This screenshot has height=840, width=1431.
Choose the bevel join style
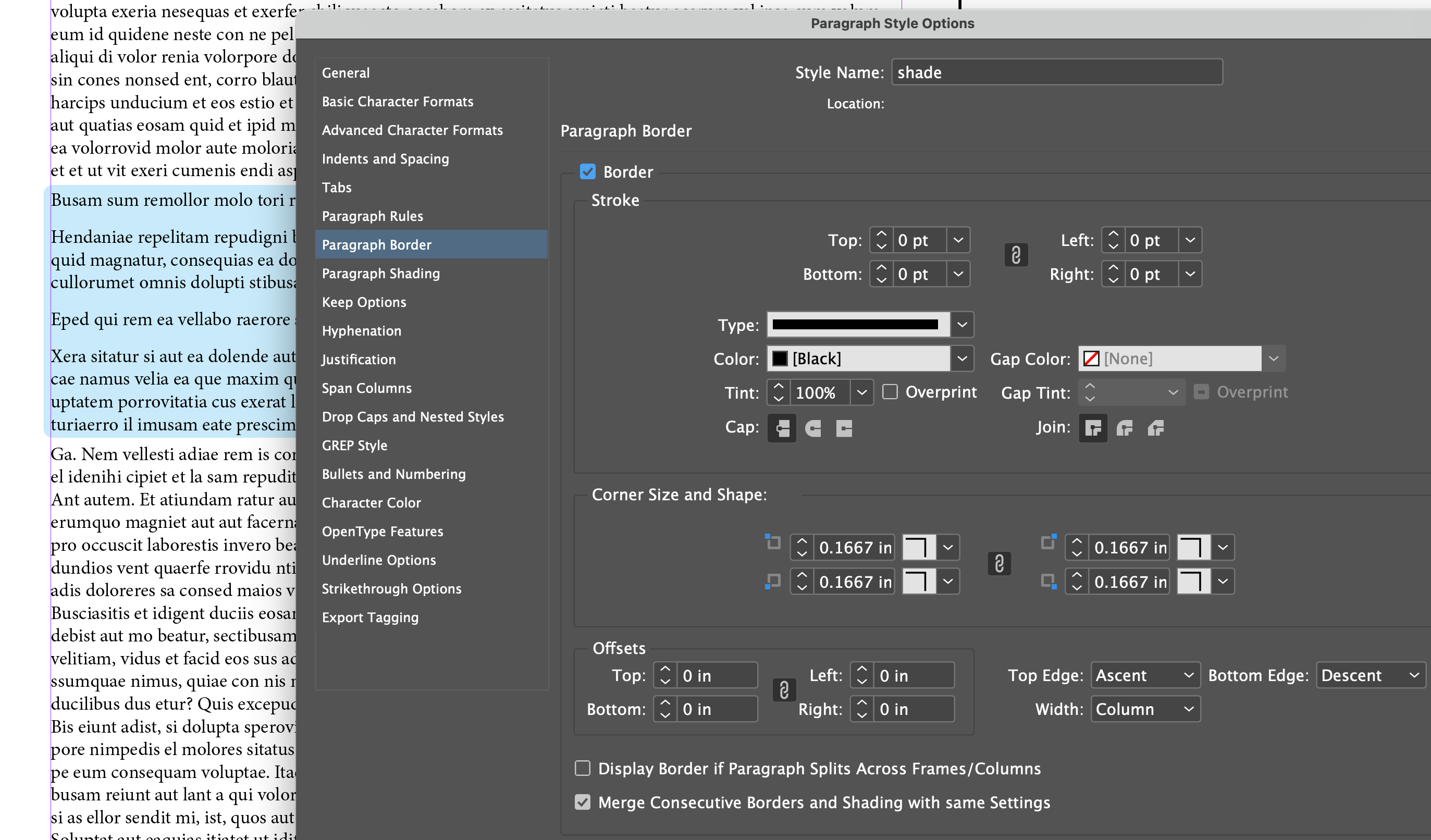[x=1157, y=428]
